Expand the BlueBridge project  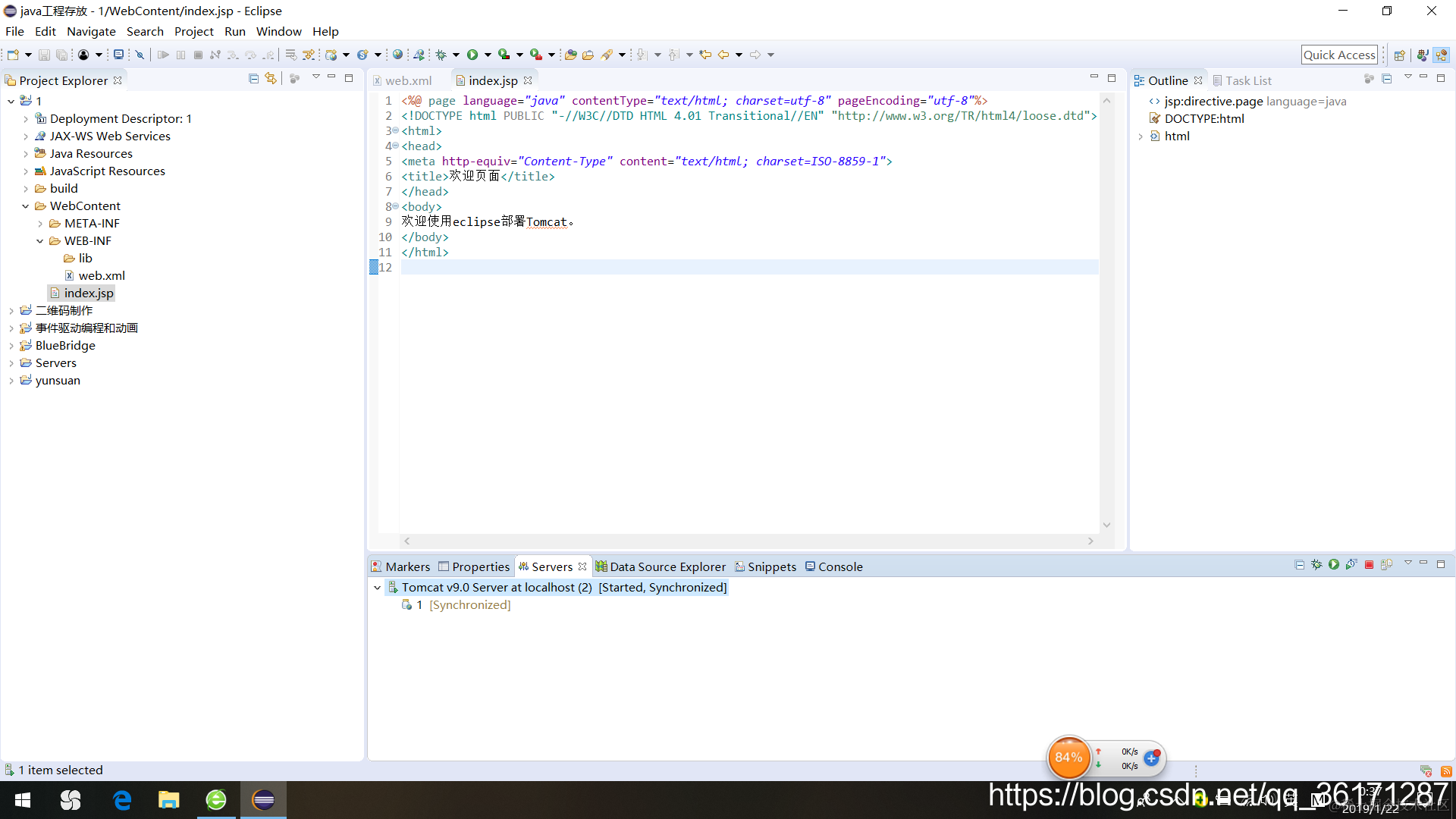coord(11,346)
